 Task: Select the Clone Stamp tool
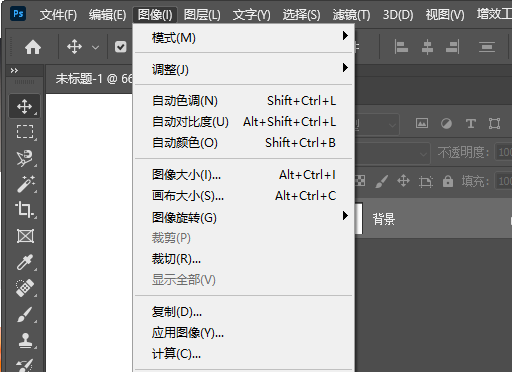25,341
